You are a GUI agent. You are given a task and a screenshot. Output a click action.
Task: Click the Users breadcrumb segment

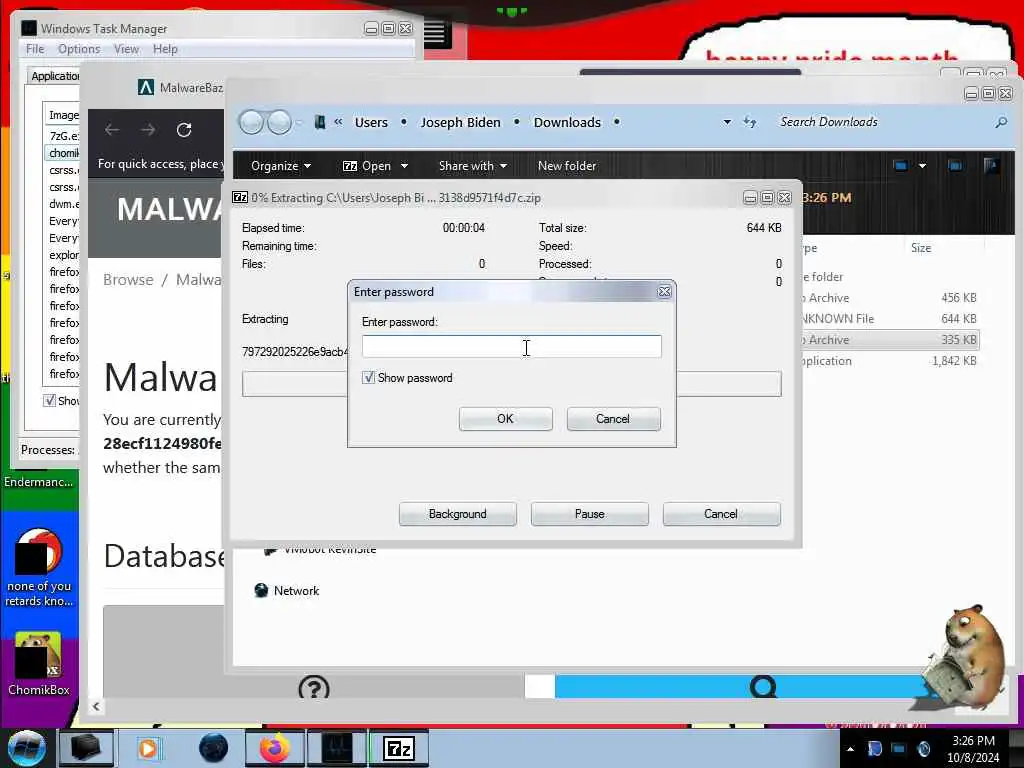371,122
